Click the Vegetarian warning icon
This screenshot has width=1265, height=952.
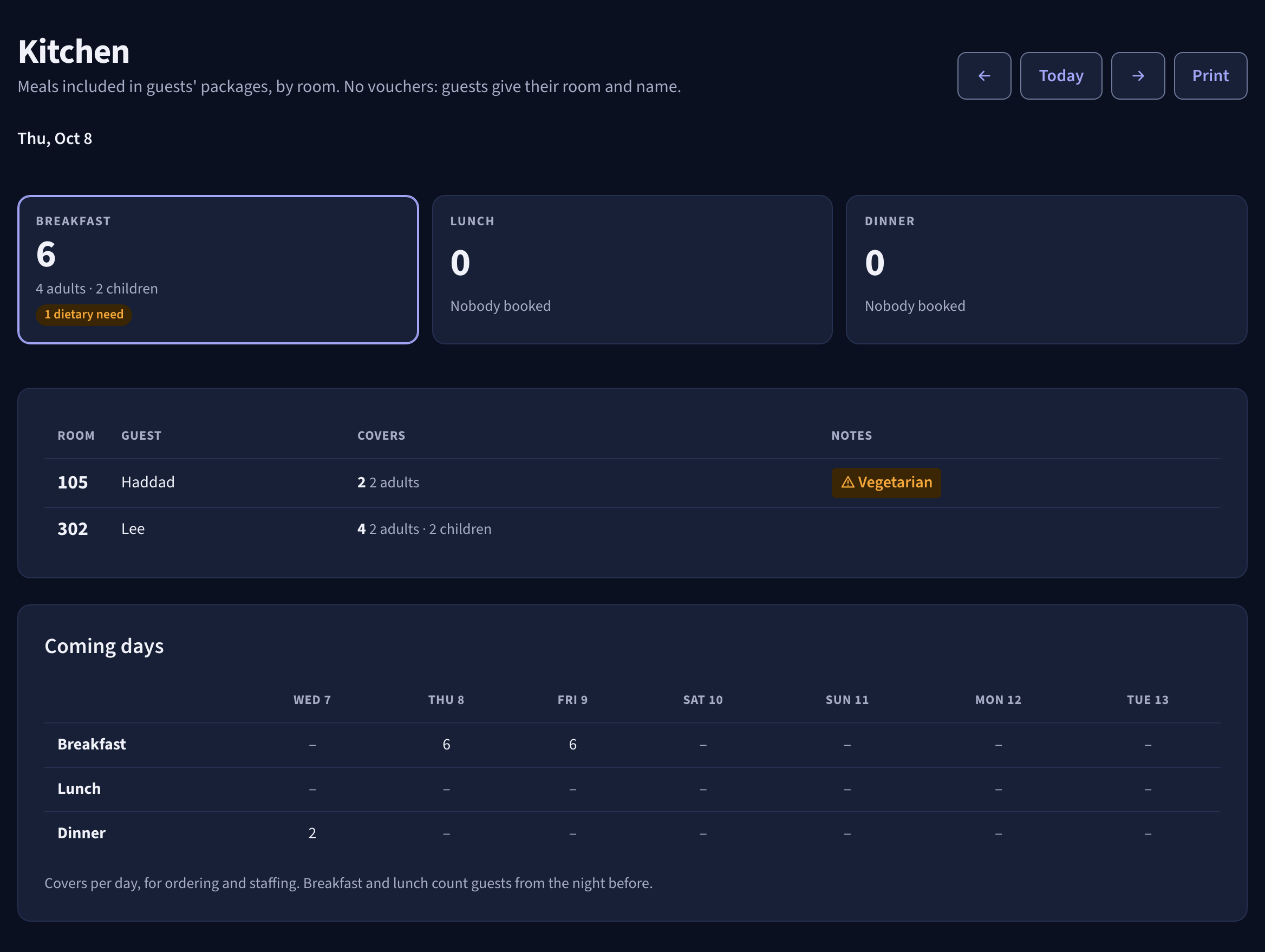tap(847, 482)
